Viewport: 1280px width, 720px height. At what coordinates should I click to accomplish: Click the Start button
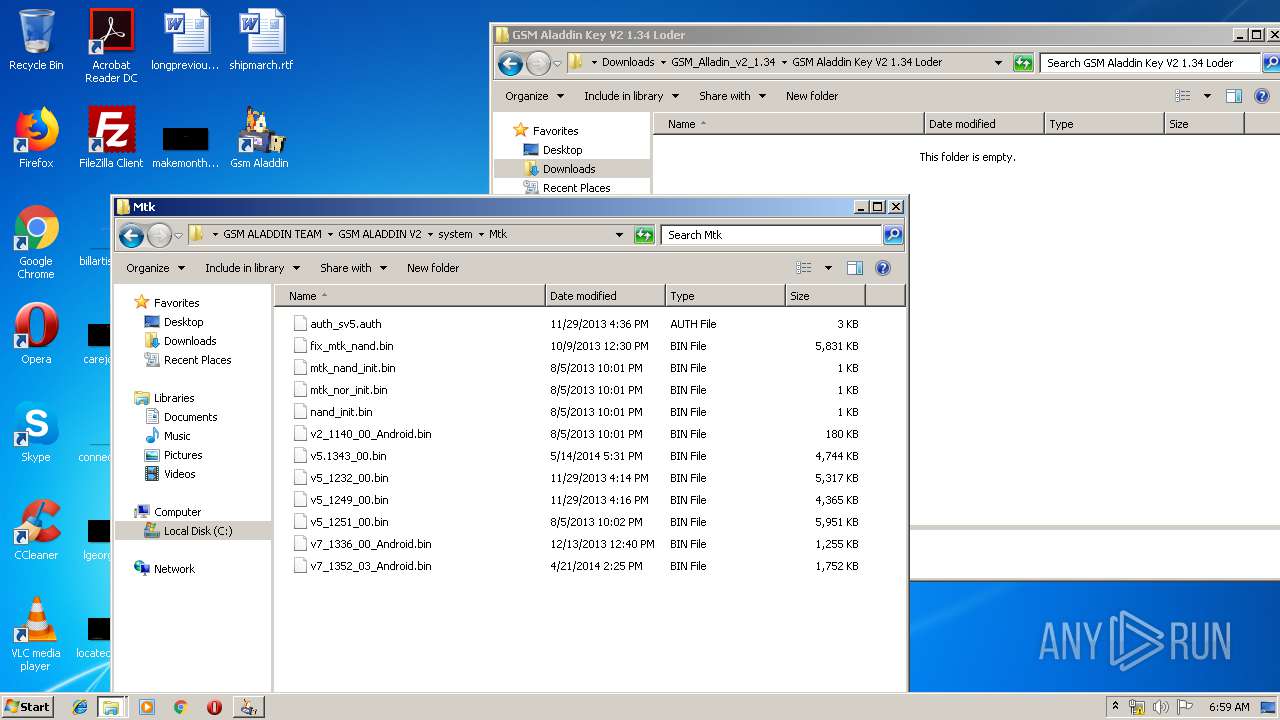point(27,707)
